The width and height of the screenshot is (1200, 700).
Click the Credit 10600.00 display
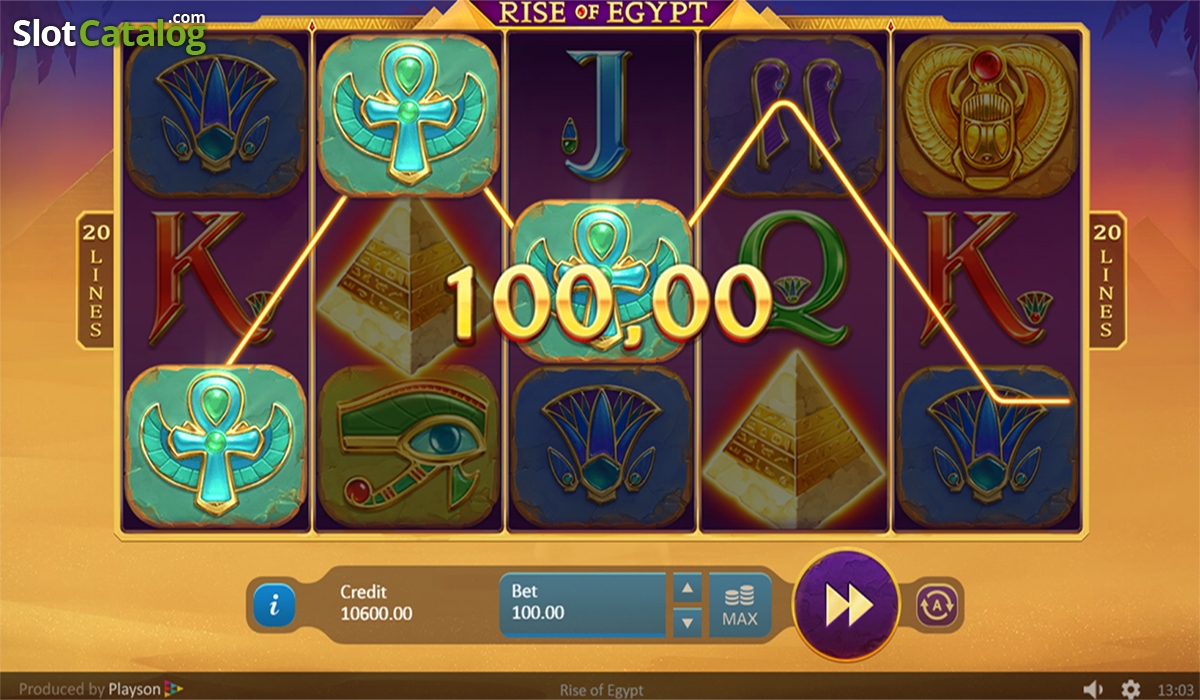(376, 603)
